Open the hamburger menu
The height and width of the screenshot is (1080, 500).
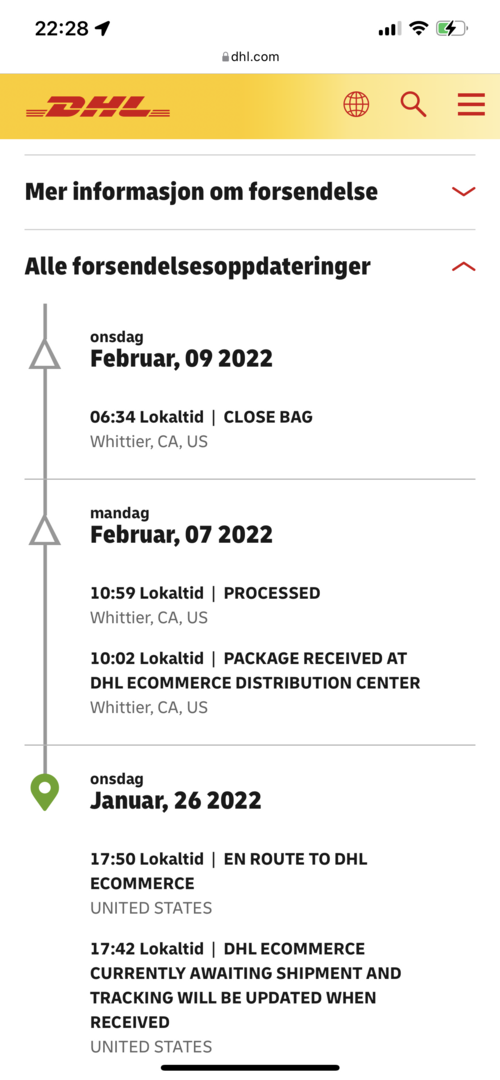pos(471,105)
